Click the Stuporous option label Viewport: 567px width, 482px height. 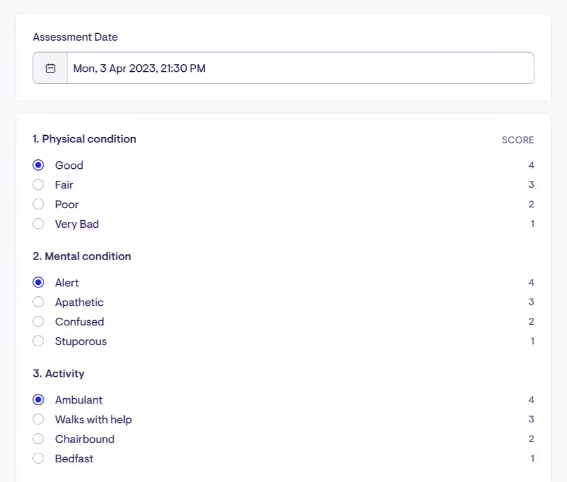[81, 341]
